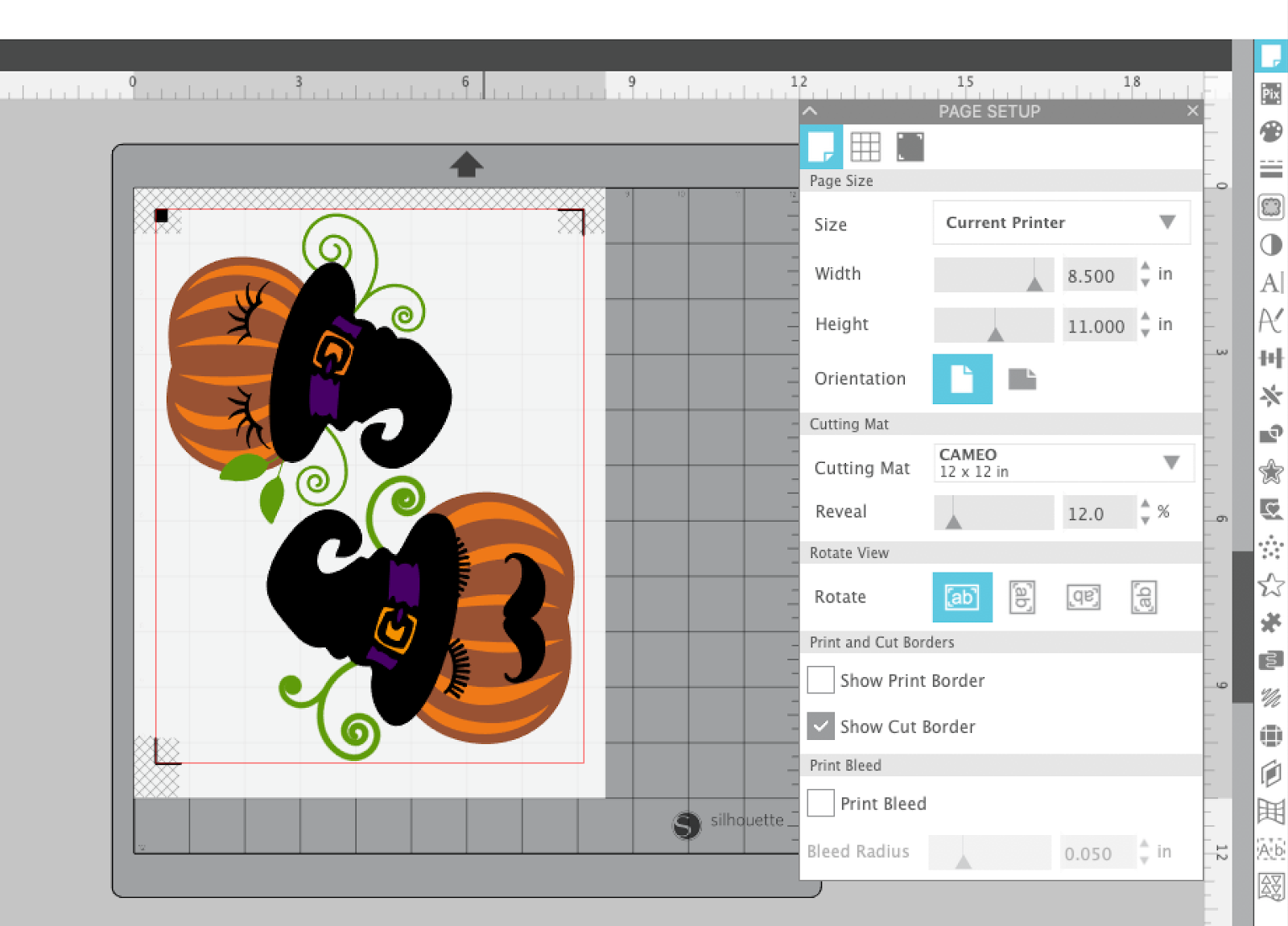1288x926 pixels.
Task: Click the vertical canvas scrollbar thumb
Action: pos(1242,627)
